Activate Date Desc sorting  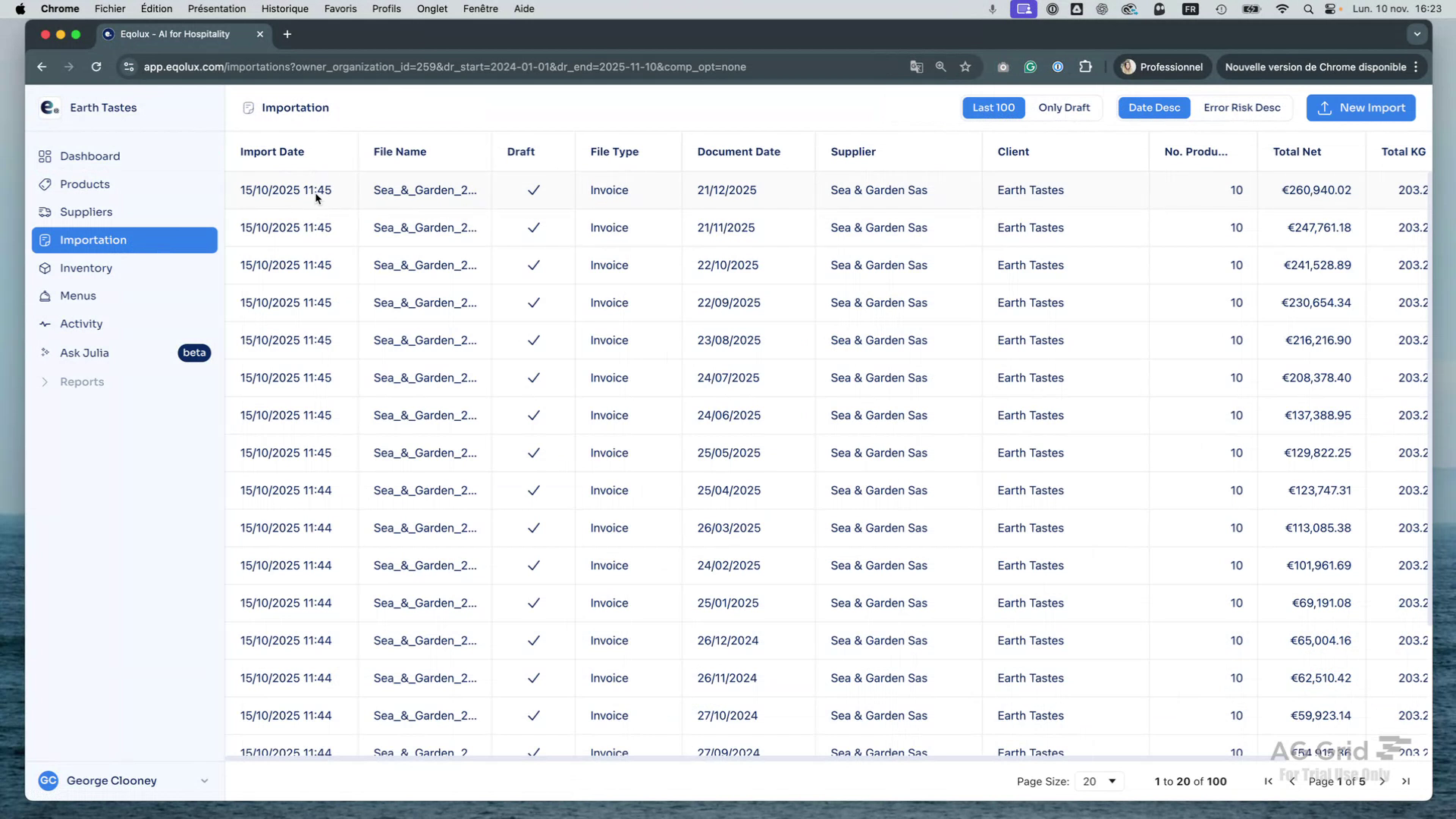click(1153, 108)
